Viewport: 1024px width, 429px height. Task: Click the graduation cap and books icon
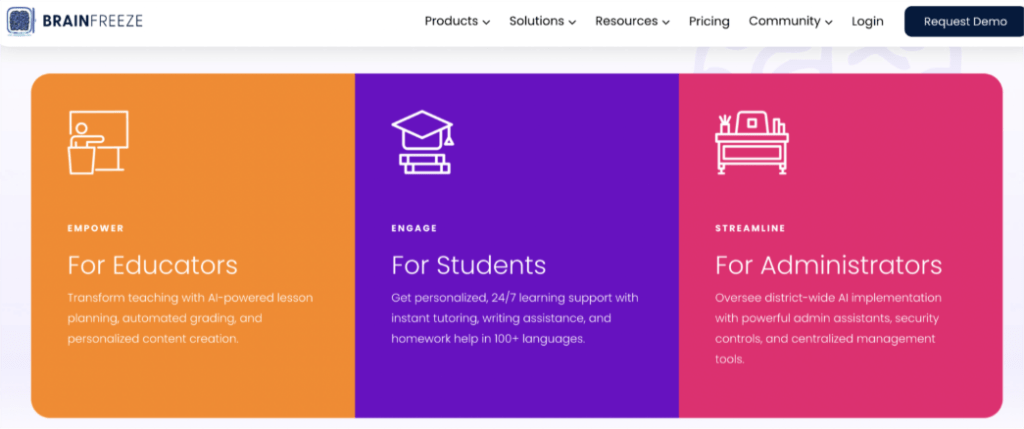point(422,141)
